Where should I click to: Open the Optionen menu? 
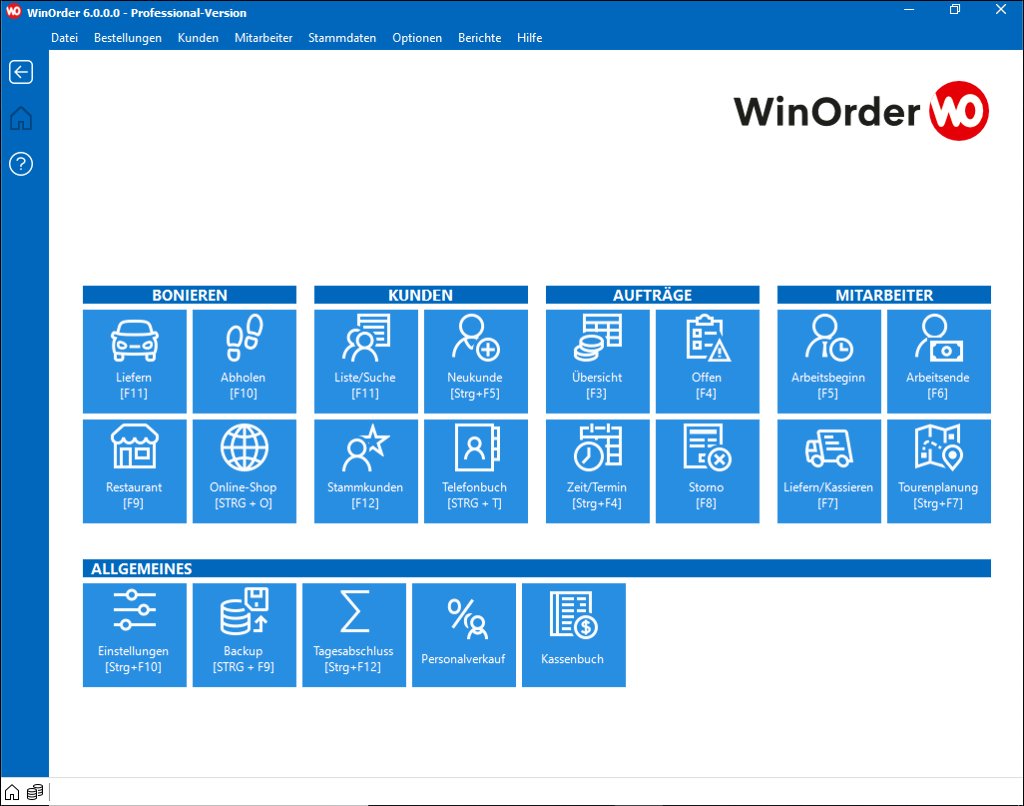(417, 38)
